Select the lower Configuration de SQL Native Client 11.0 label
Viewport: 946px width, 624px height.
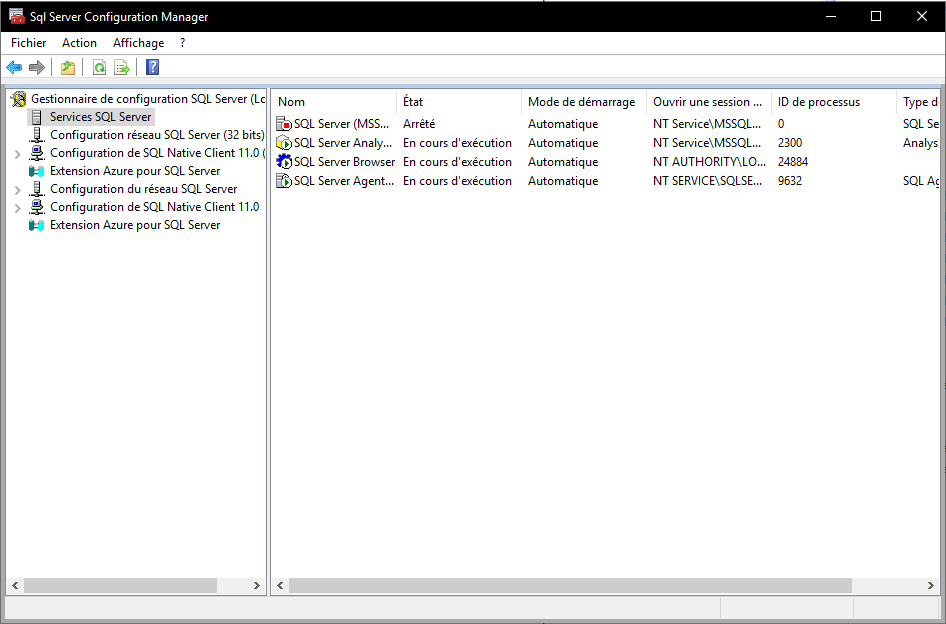point(154,207)
